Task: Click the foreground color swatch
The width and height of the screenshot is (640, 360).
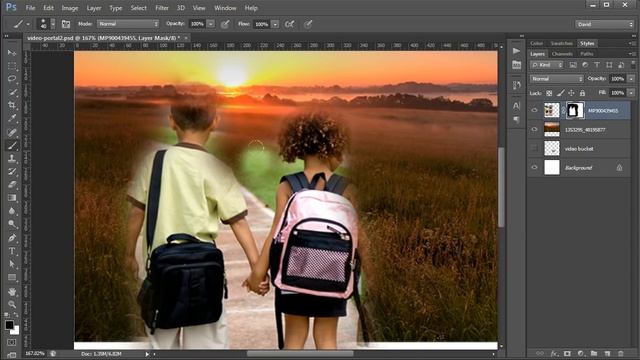Action: (x=9, y=325)
